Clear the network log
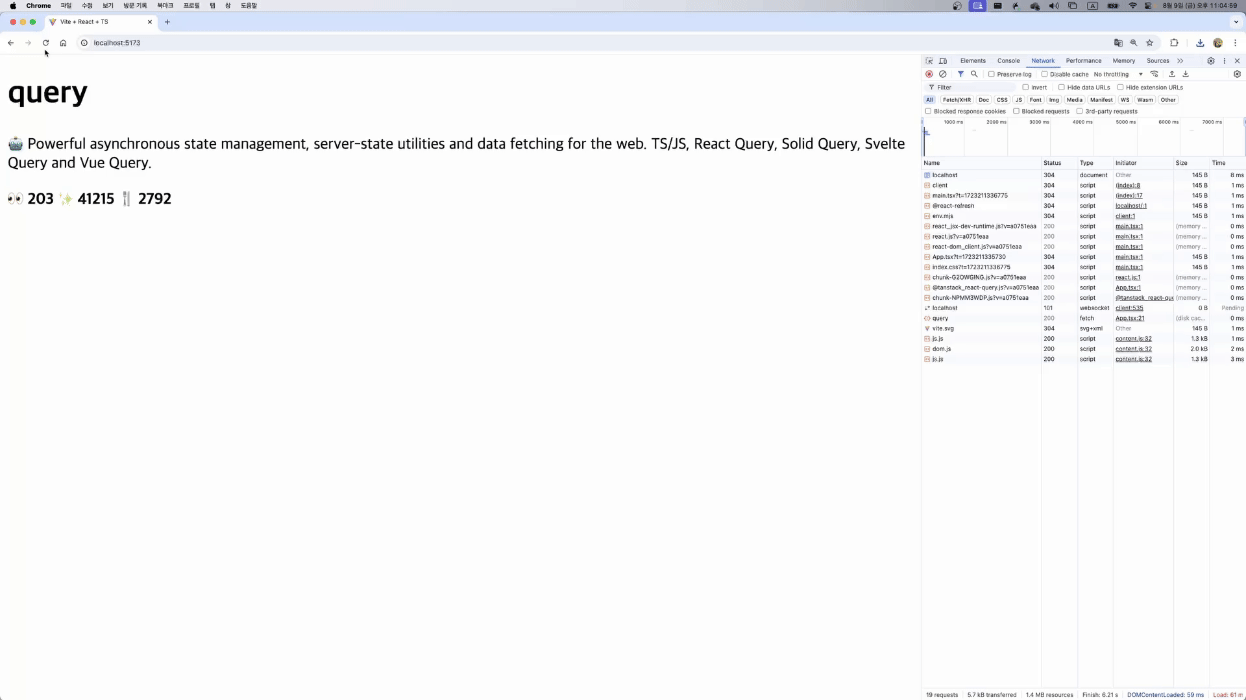Screen dimensions: 1246x700 [x=942, y=74]
